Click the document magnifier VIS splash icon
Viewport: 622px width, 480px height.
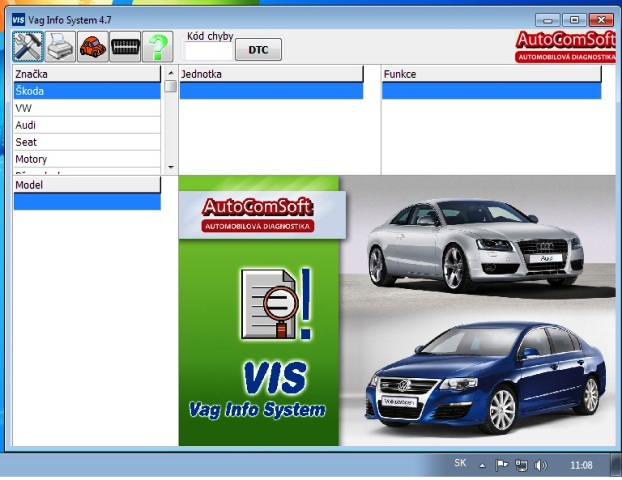275,304
